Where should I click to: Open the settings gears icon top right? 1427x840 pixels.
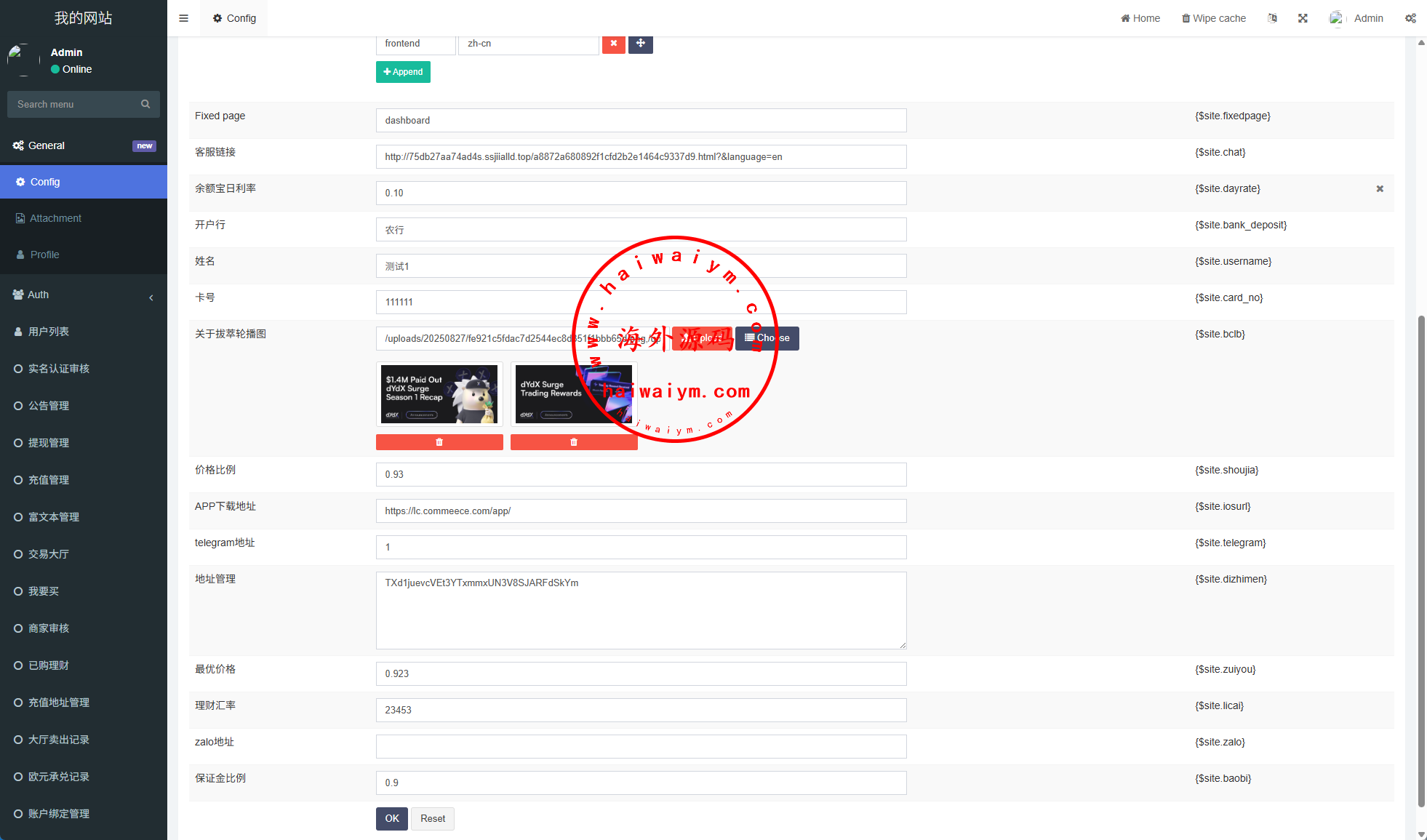point(1410,18)
